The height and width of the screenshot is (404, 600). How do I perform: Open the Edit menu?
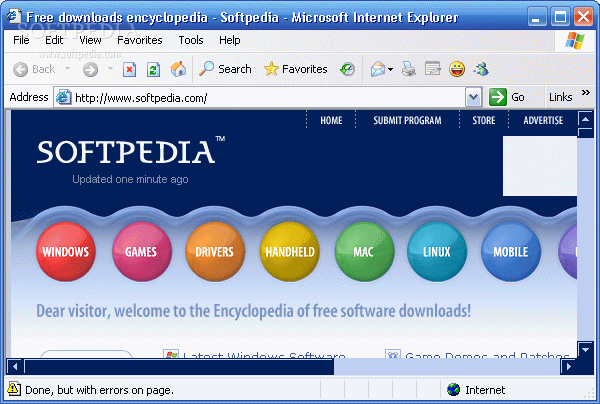[54, 40]
